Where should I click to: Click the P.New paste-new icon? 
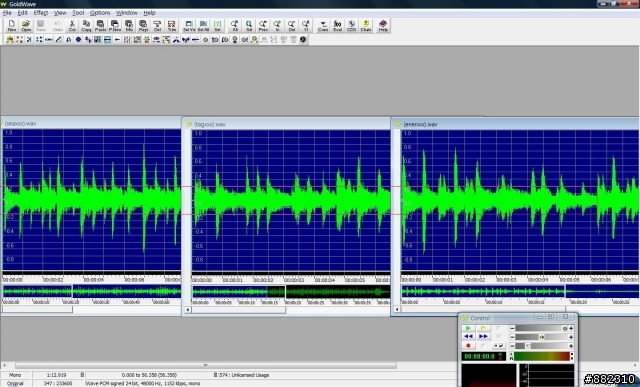coord(115,26)
